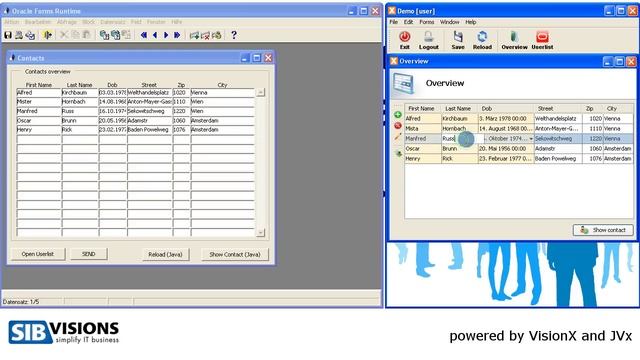Viewport: 640px width, 360px height.
Task: Open the Abfrage menu in Oracle Forms
Action: click(x=67, y=22)
